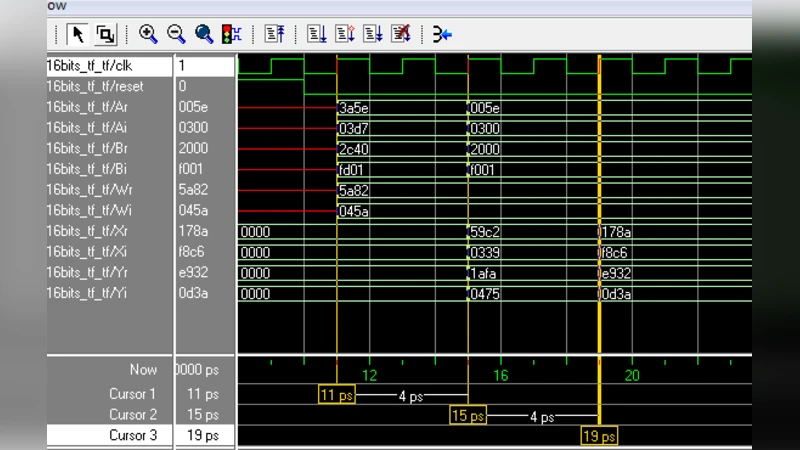Click the blue arrow gate icon

[x=442, y=35]
